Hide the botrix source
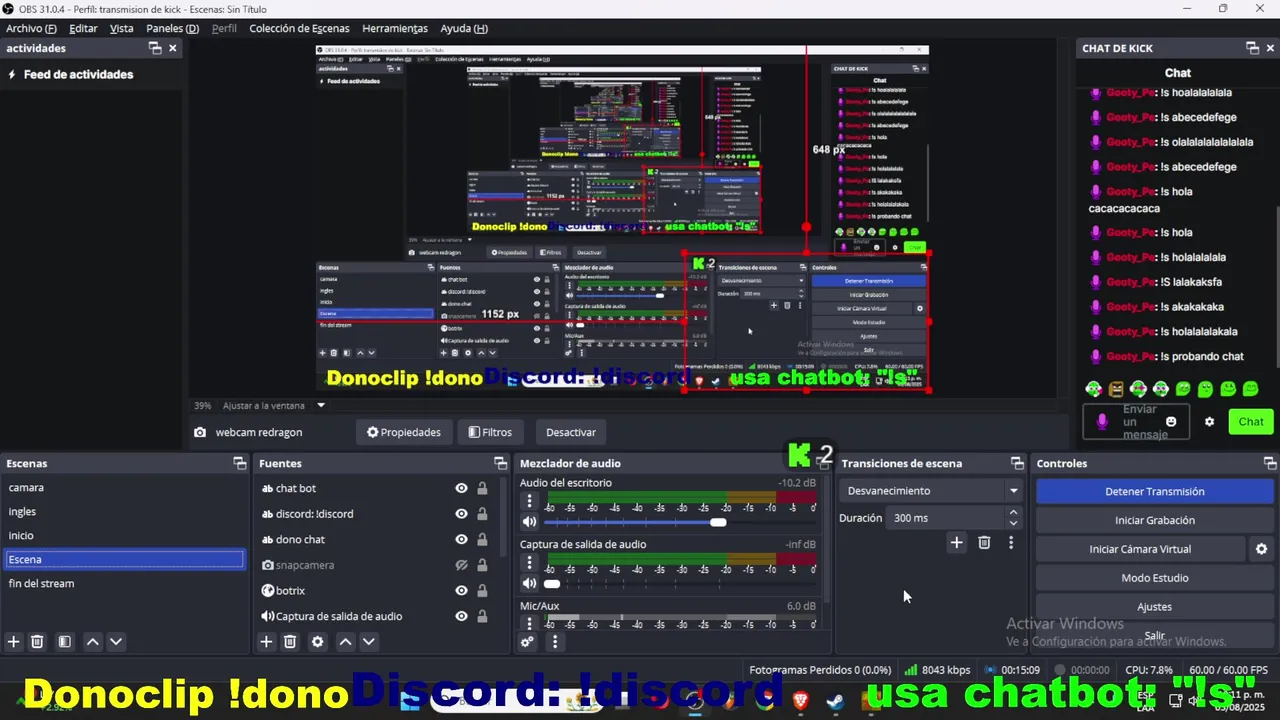Image resolution: width=1280 pixels, height=720 pixels. coord(461,591)
